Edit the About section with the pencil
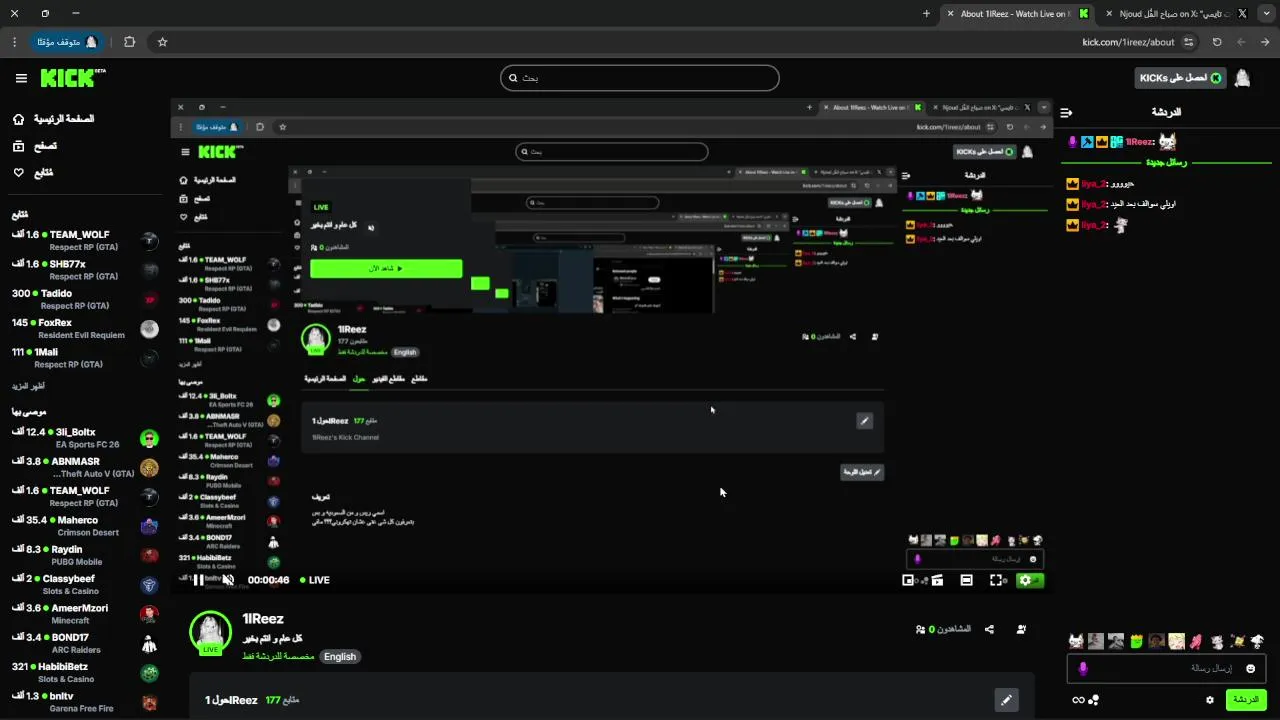 [x=1006, y=700]
